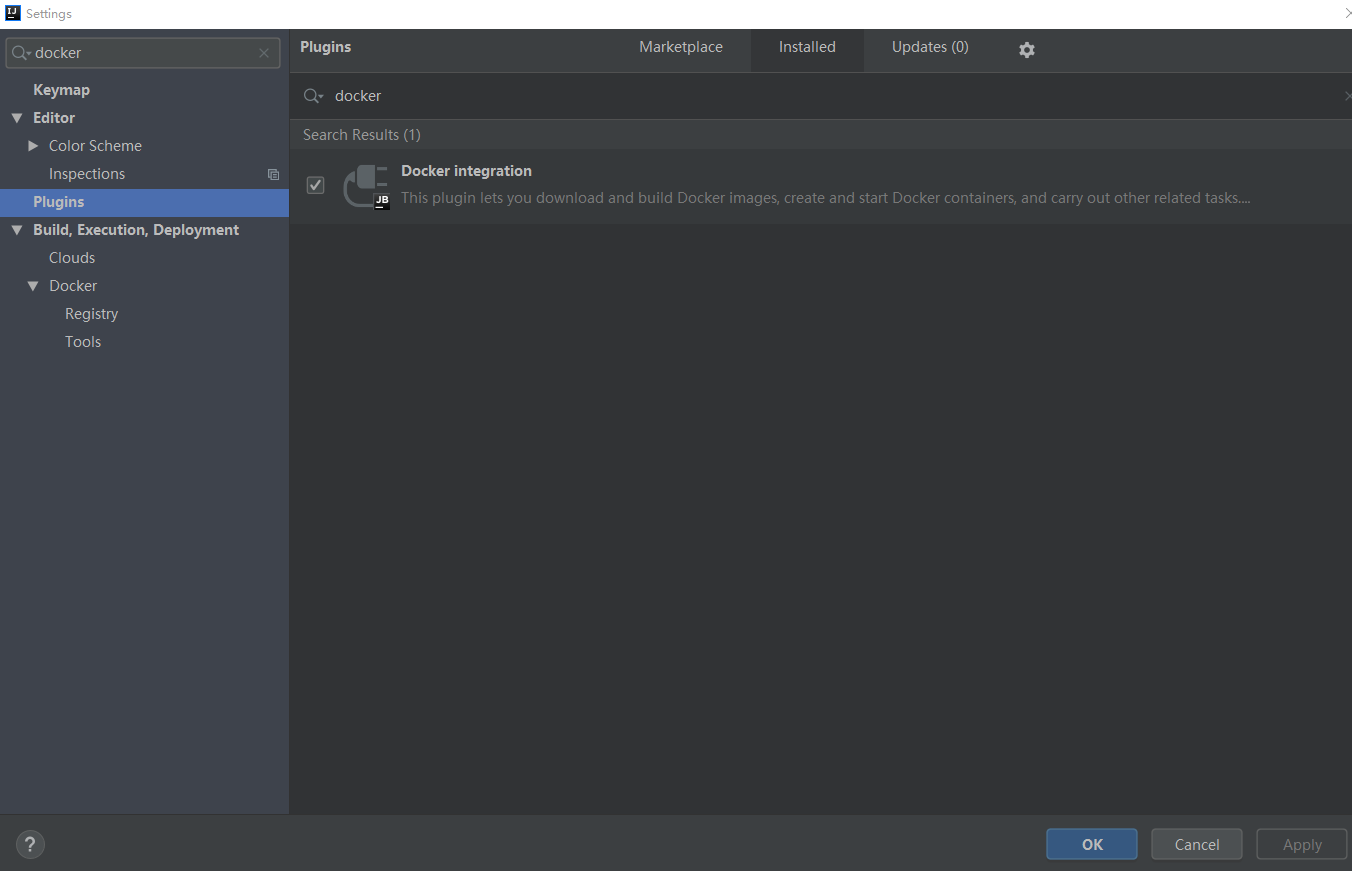The width and height of the screenshot is (1352, 871).
Task: Collapse the Docker tree node
Action: click(x=33, y=286)
